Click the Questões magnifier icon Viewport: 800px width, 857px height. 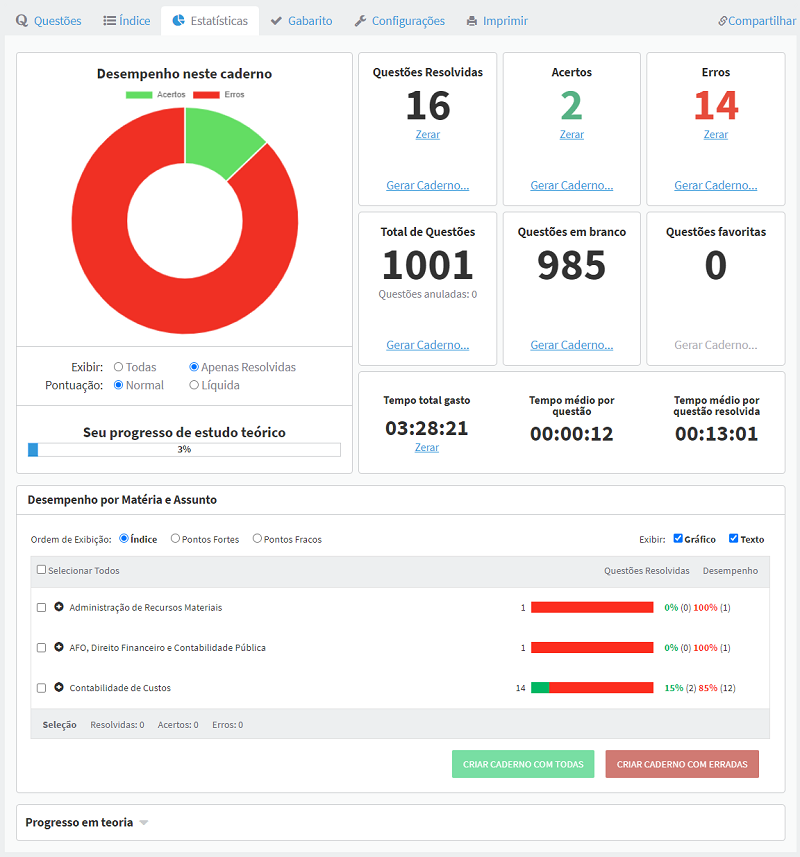coord(21,21)
